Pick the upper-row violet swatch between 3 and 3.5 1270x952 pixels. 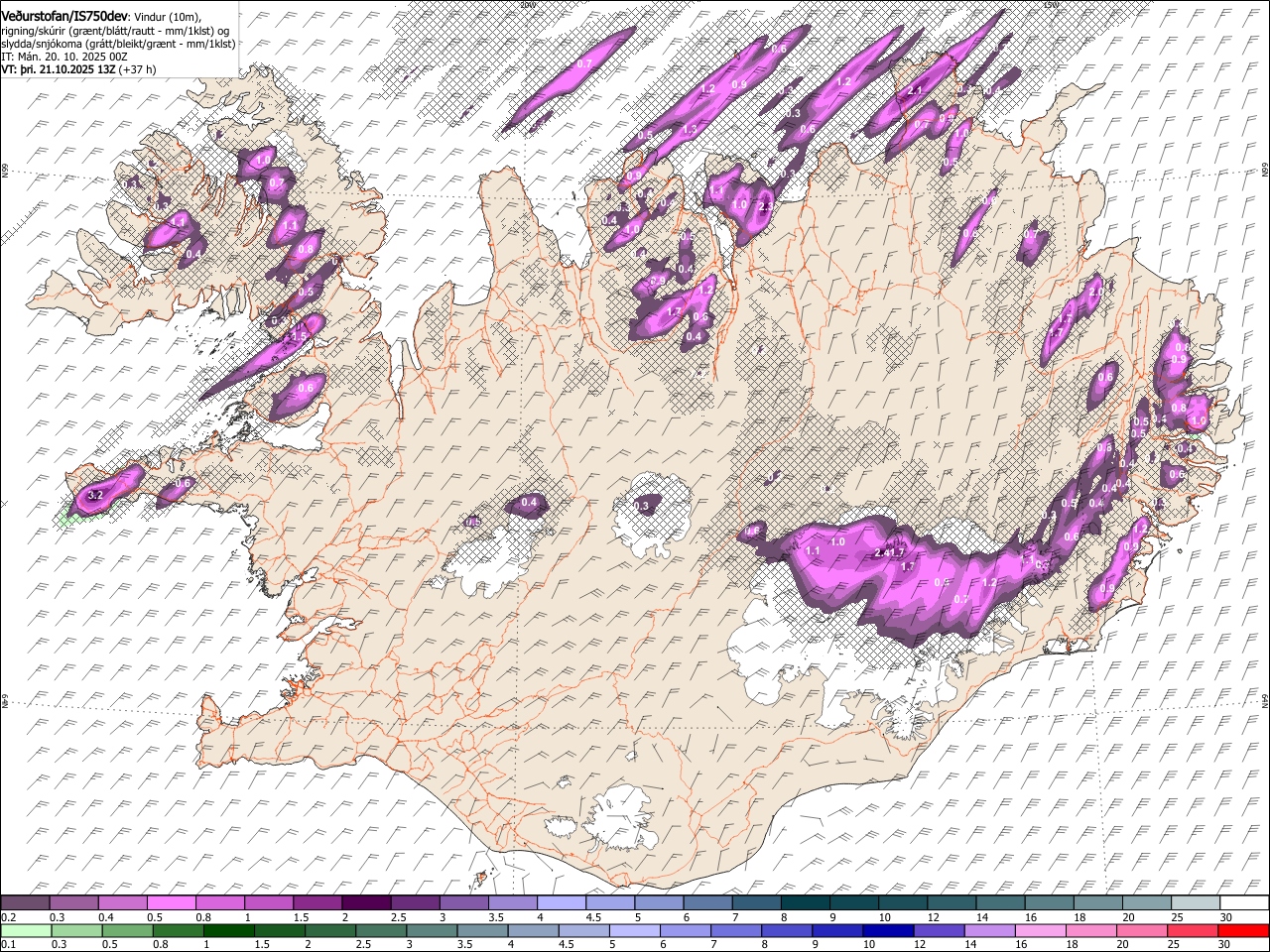464,902
